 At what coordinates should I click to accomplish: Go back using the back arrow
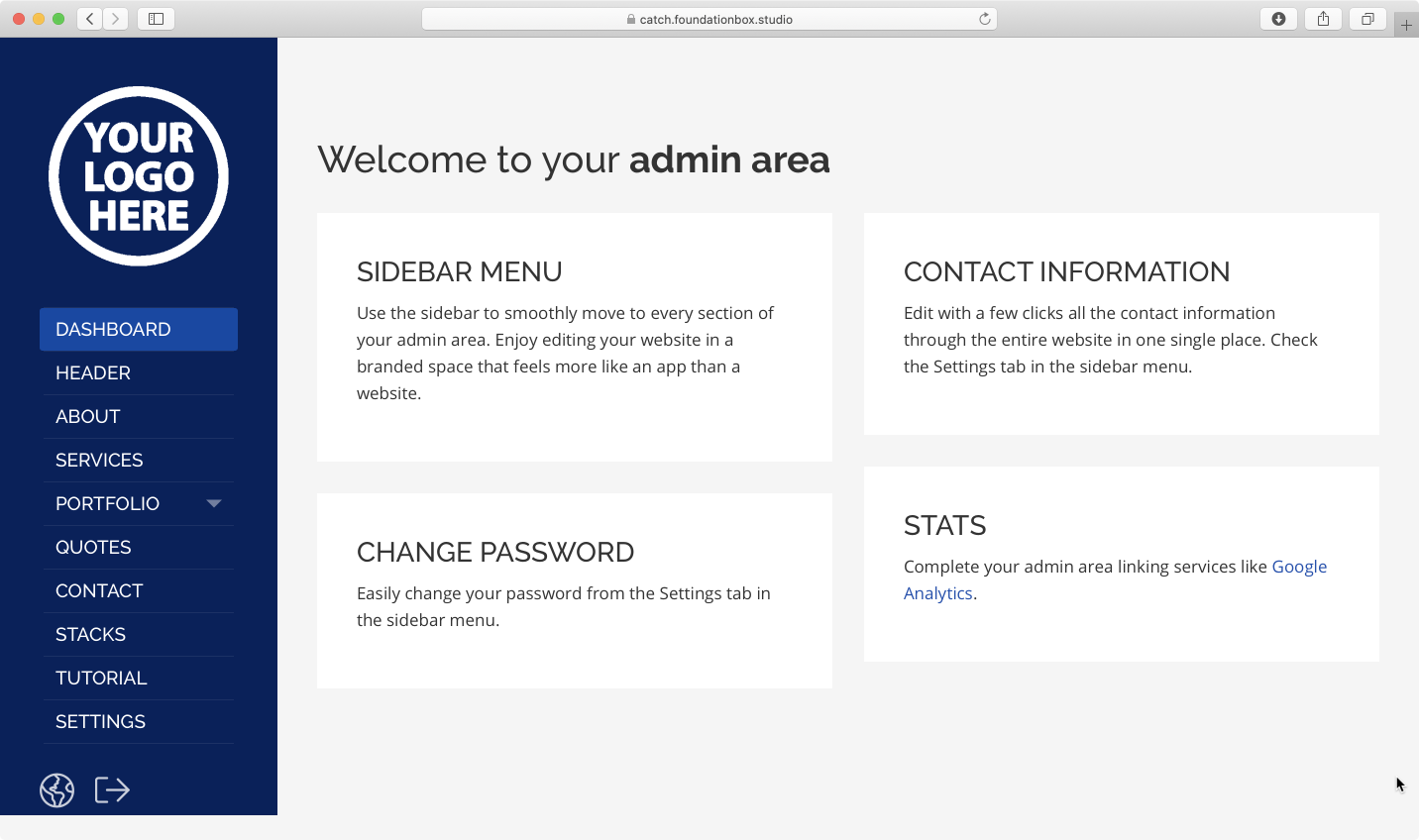tap(90, 19)
